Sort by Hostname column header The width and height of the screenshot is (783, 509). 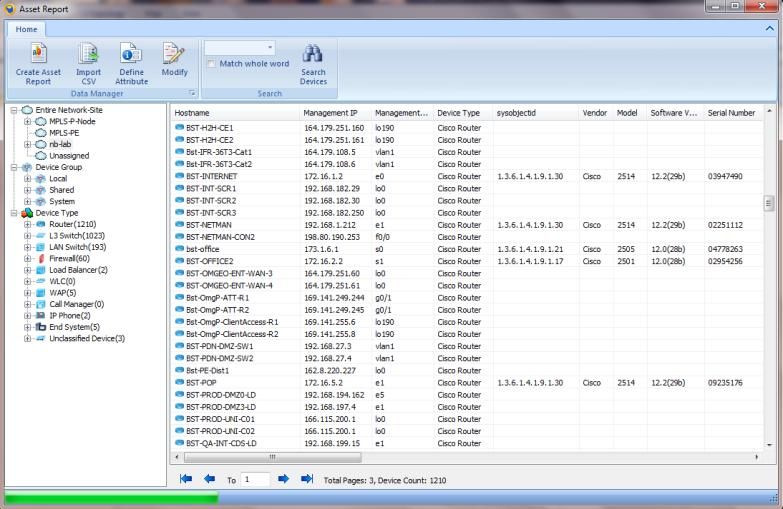click(235, 113)
